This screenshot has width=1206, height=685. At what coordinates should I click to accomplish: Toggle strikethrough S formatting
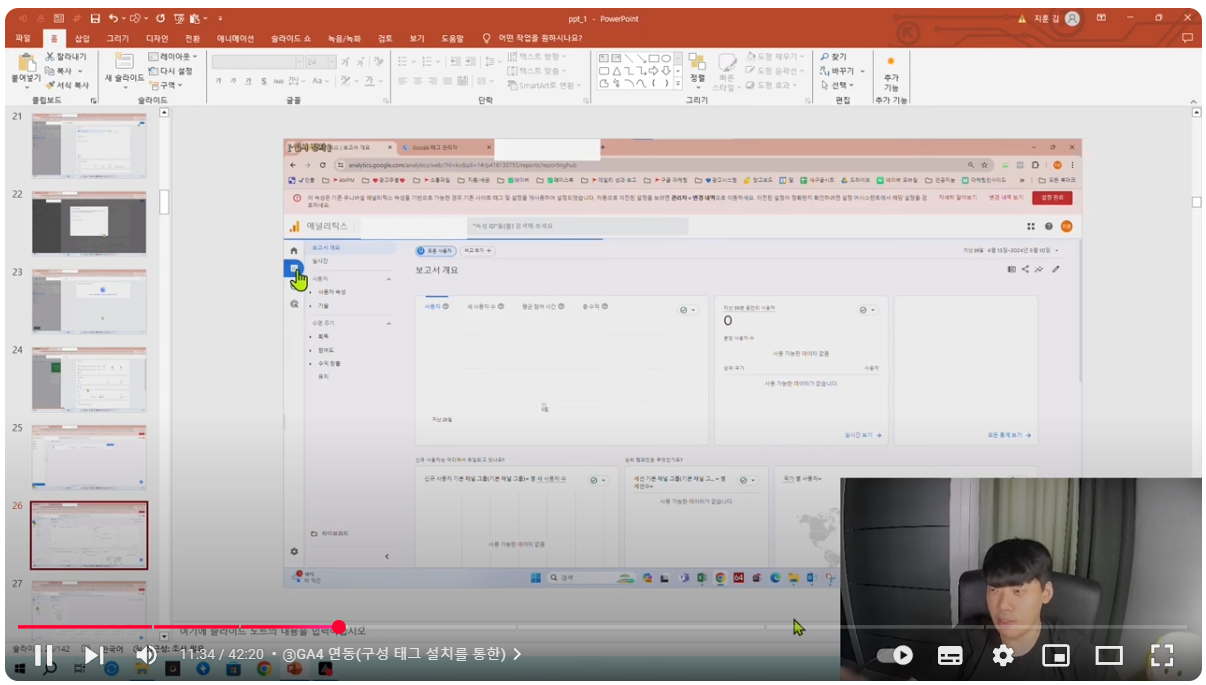(262, 81)
